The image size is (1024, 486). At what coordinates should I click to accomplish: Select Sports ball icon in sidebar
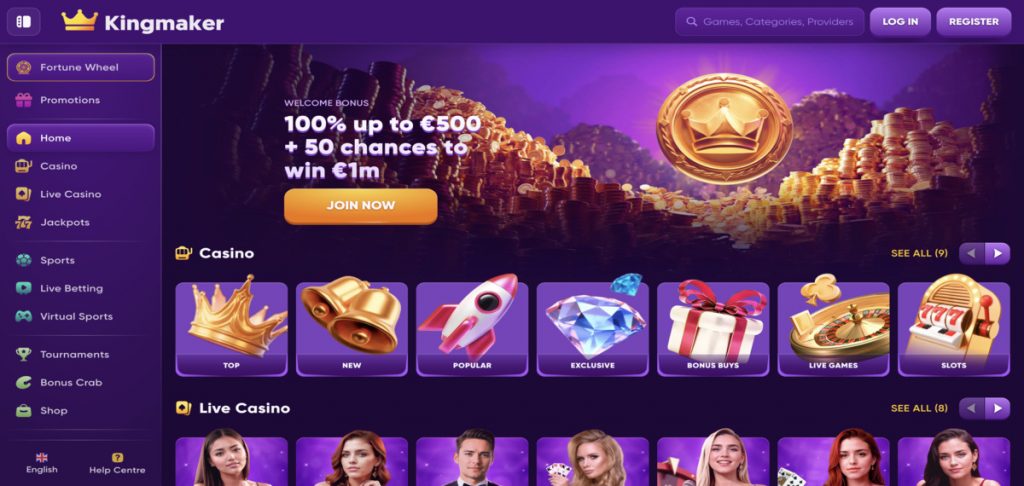click(24, 260)
